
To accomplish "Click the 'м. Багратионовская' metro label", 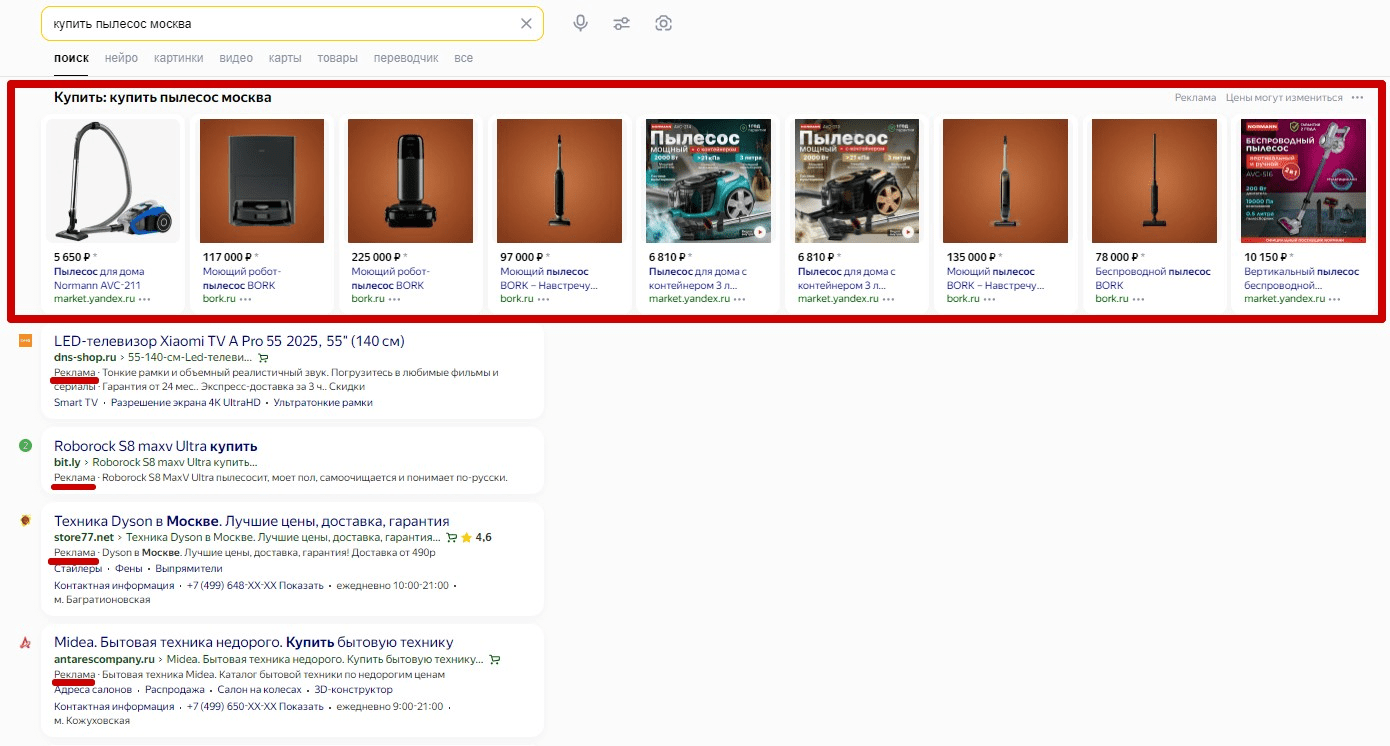I will click(102, 600).
